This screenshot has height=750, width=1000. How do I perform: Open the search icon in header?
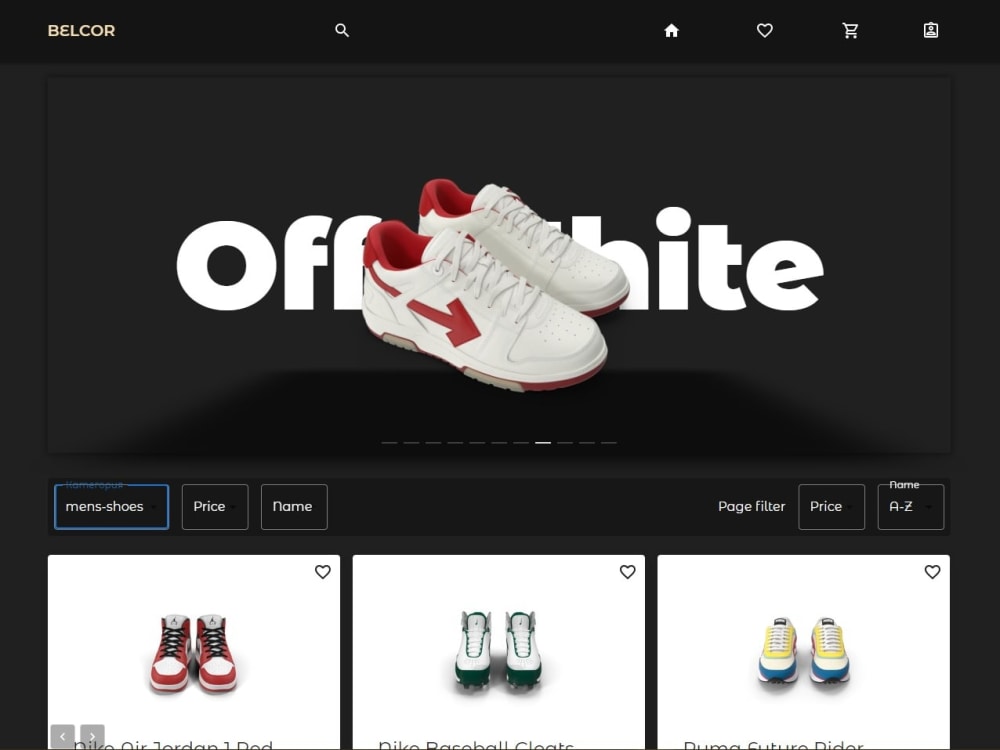[x=342, y=31]
